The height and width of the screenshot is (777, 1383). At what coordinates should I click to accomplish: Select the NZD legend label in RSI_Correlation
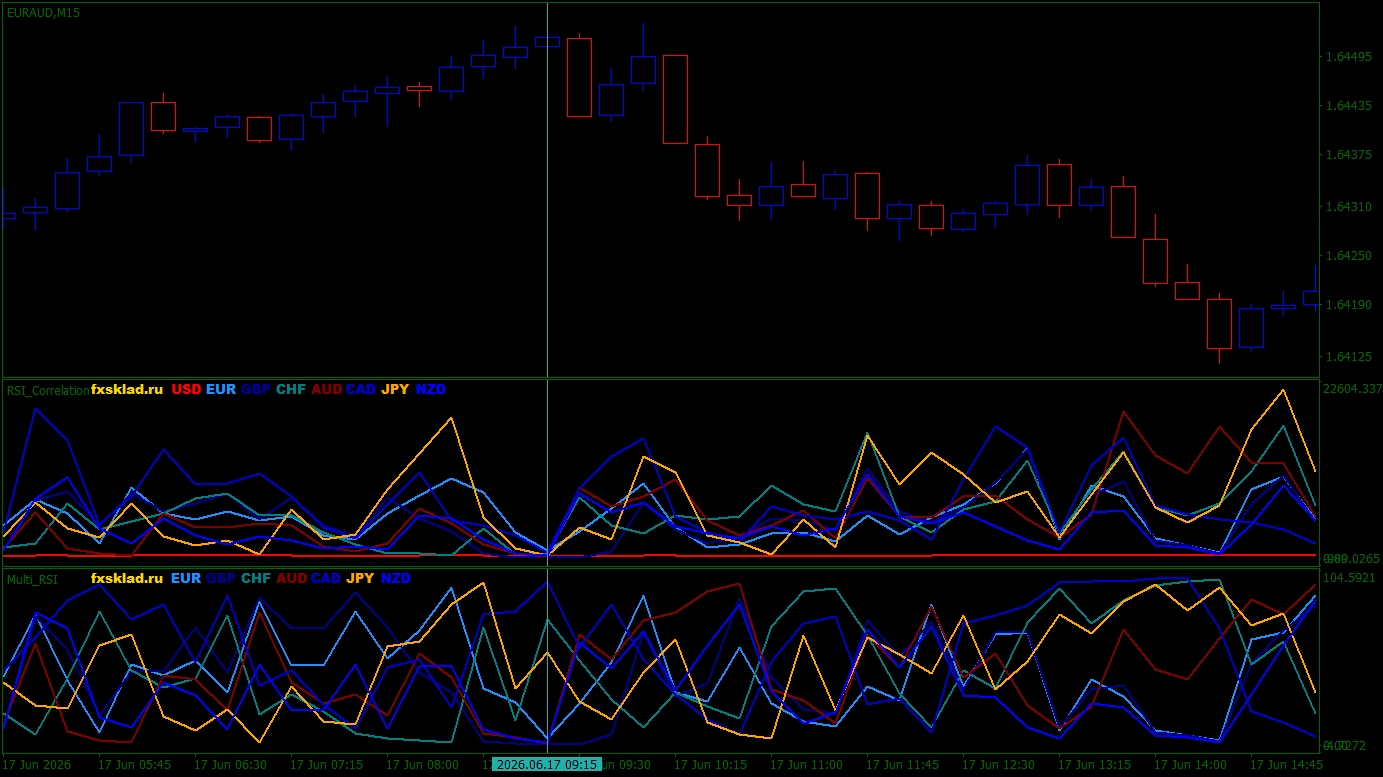point(431,389)
